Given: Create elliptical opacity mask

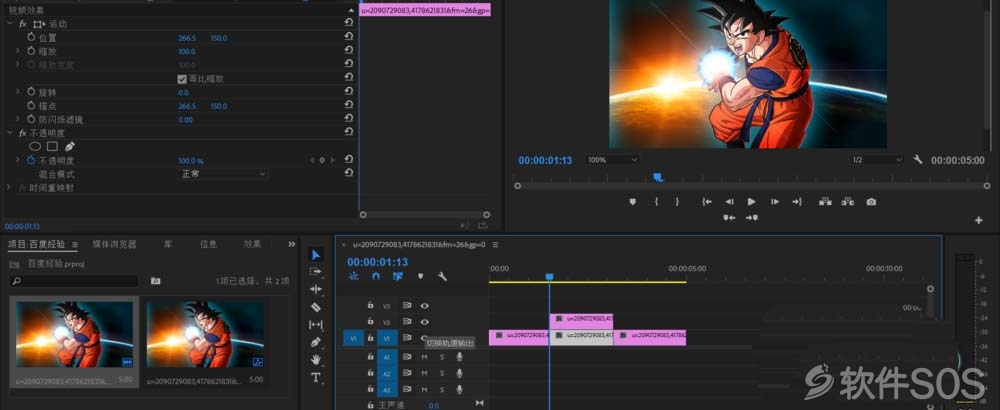Looking at the screenshot, I should pyautogui.click(x=35, y=146).
